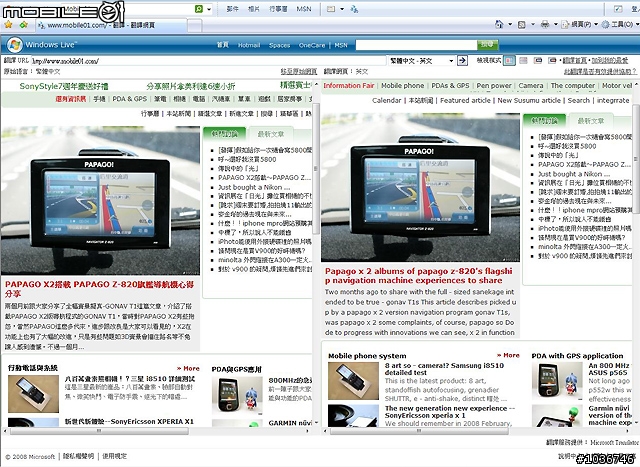Open Spaces in Windows Live header

pos(280,45)
